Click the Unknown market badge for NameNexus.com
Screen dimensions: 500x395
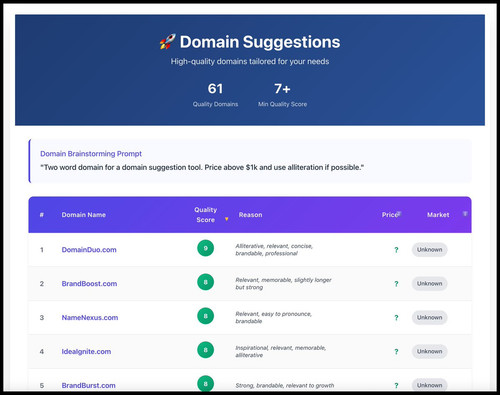(x=429, y=318)
